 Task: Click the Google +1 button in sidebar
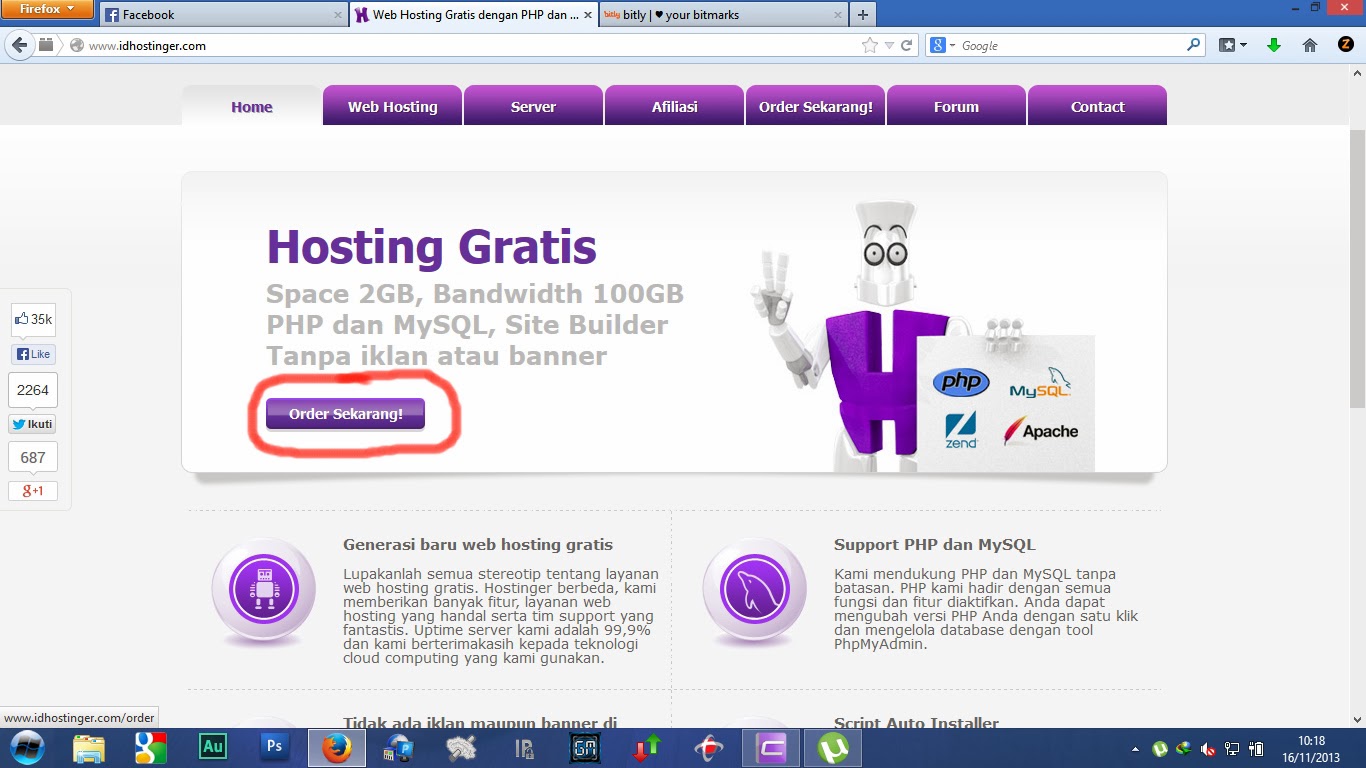click(33, 491)
